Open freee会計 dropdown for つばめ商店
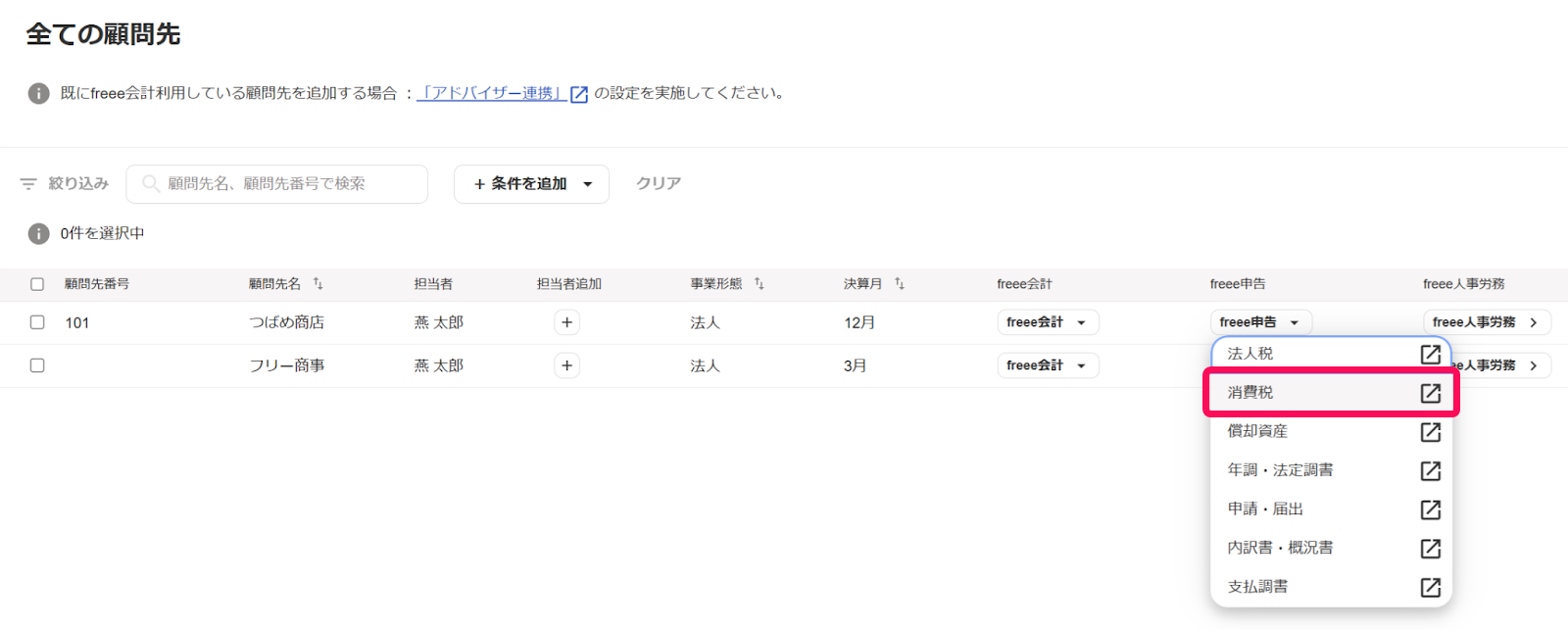Viewport: 1568px width, 630px height. 1048,322
